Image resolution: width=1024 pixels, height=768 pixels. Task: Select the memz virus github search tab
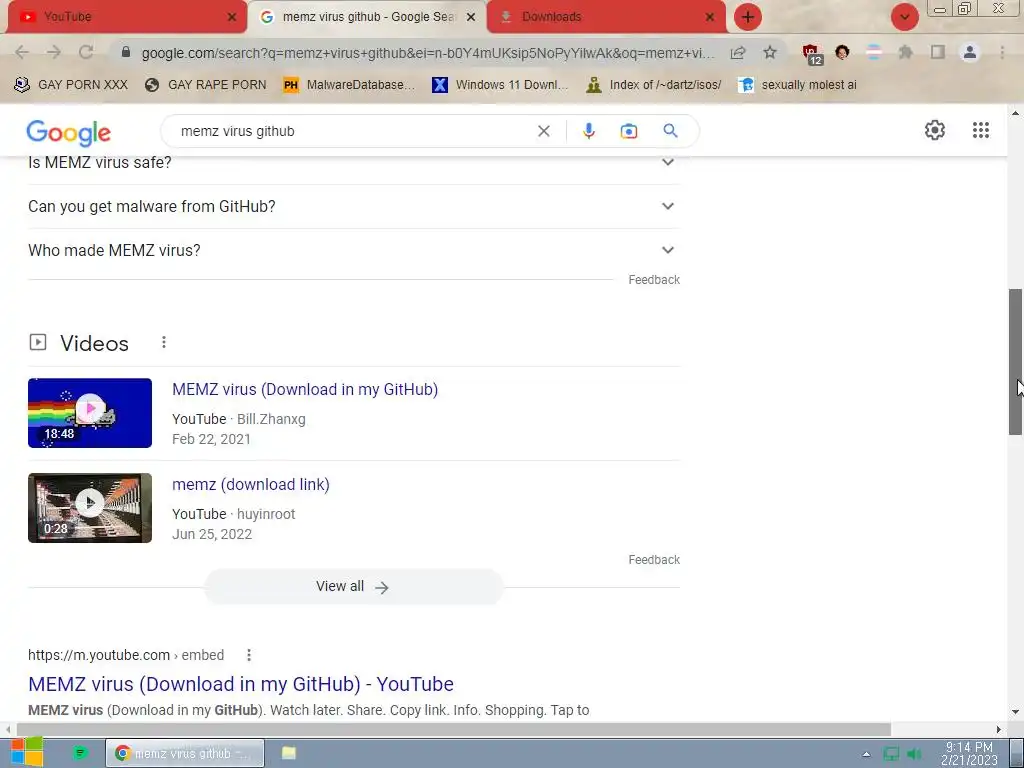(x=367, y=17)
